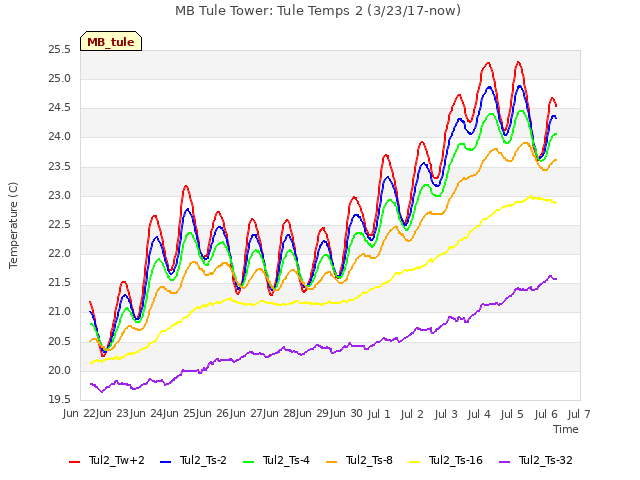Click the green Tul2_Ts-4 legend swatch

tap(249, 462)
